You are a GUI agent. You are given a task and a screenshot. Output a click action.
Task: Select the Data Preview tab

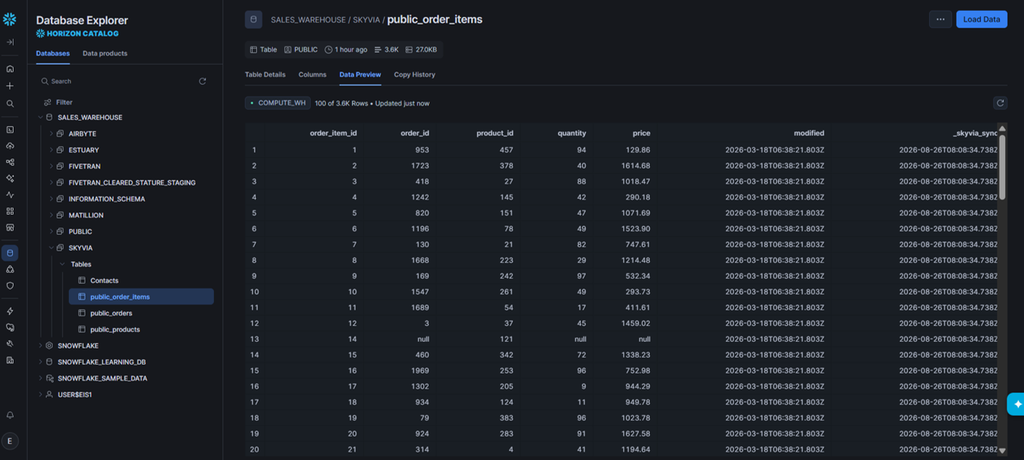(x=360, y=74)
